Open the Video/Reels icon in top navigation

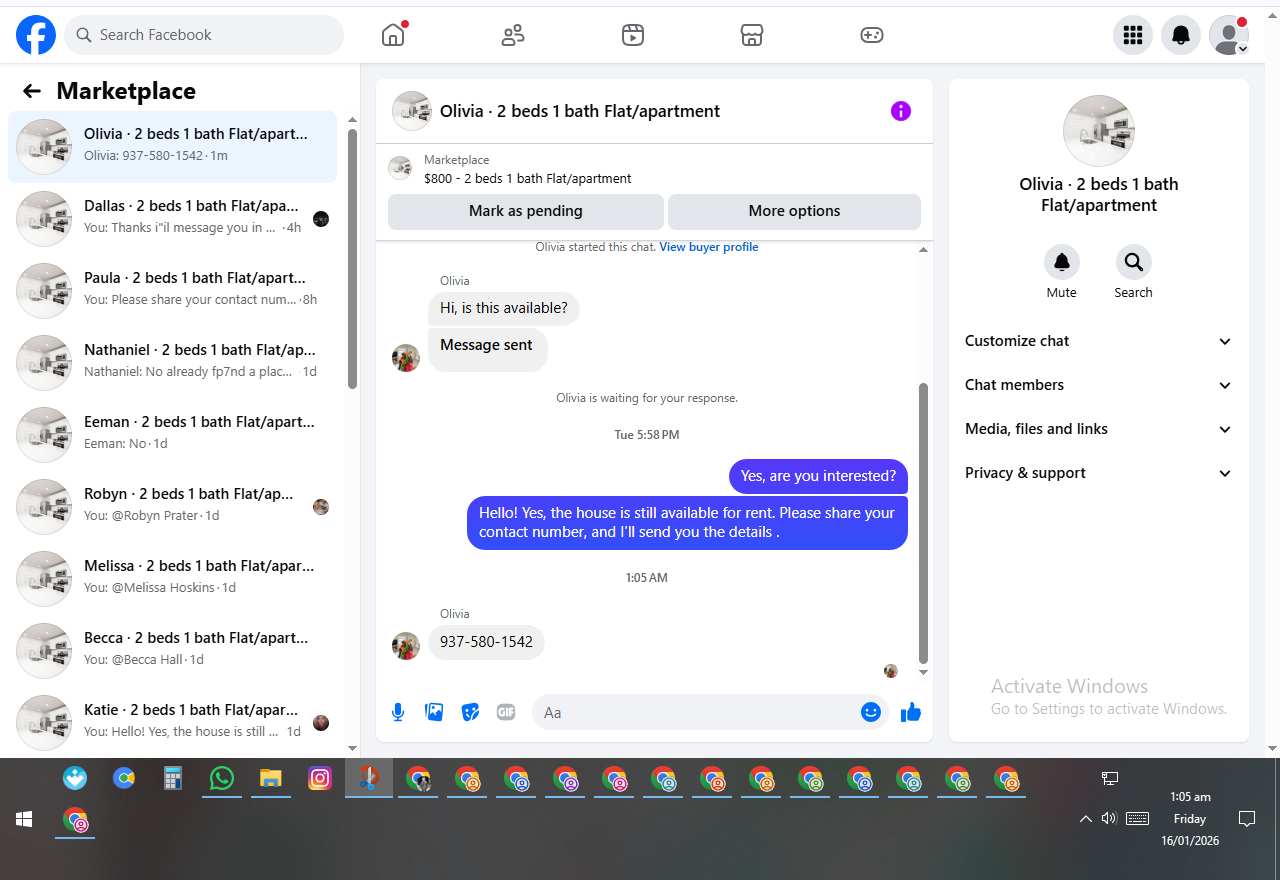pos(633,35)
